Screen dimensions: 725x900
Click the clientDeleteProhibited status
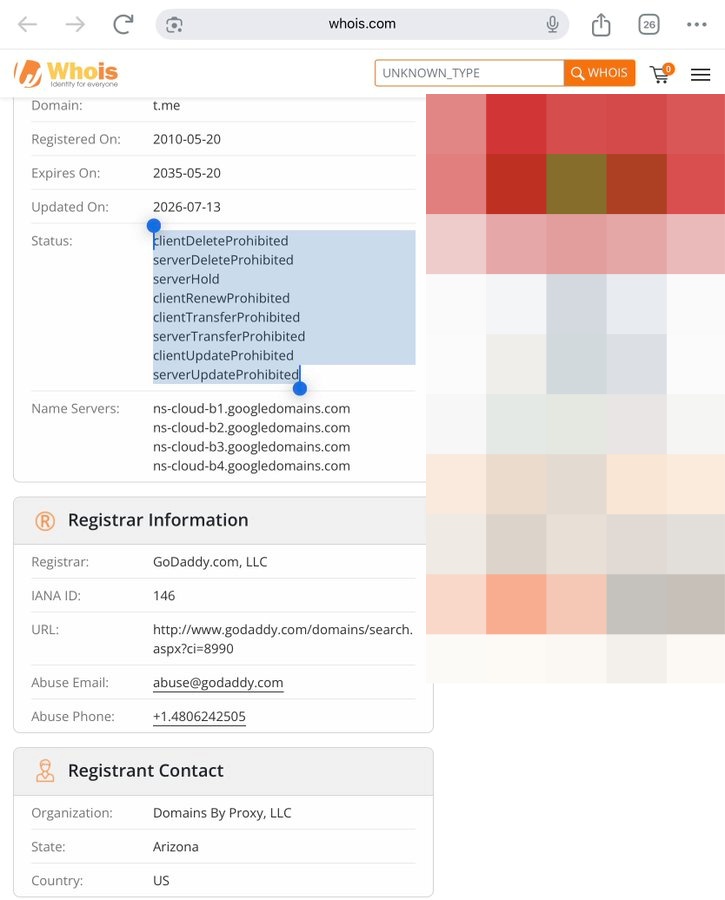coord(220,241)
